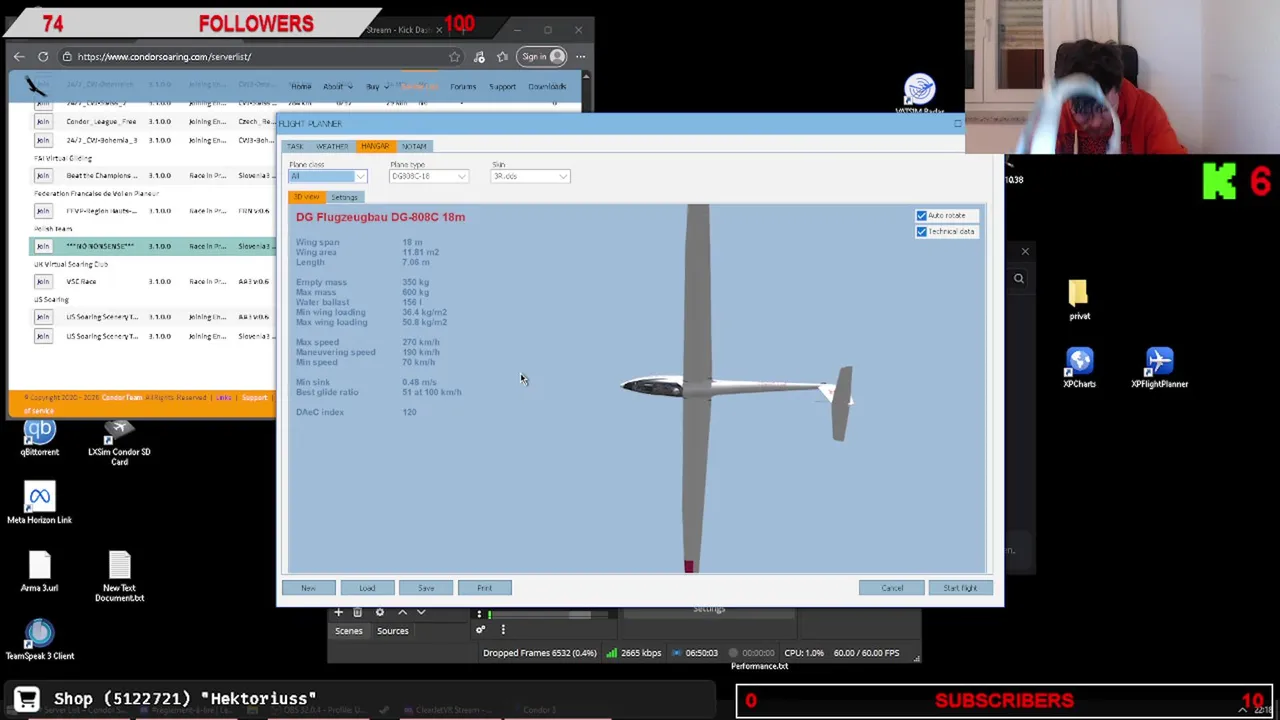Select the HANGAR tab
This screenshot has height=720, width=1280.
click(x=375, y=146)
